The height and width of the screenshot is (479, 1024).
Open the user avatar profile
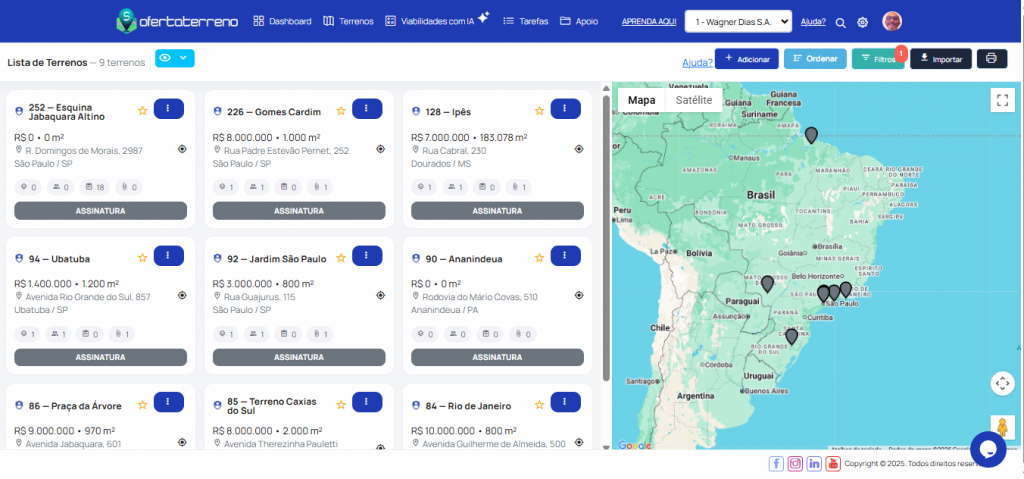892,21
